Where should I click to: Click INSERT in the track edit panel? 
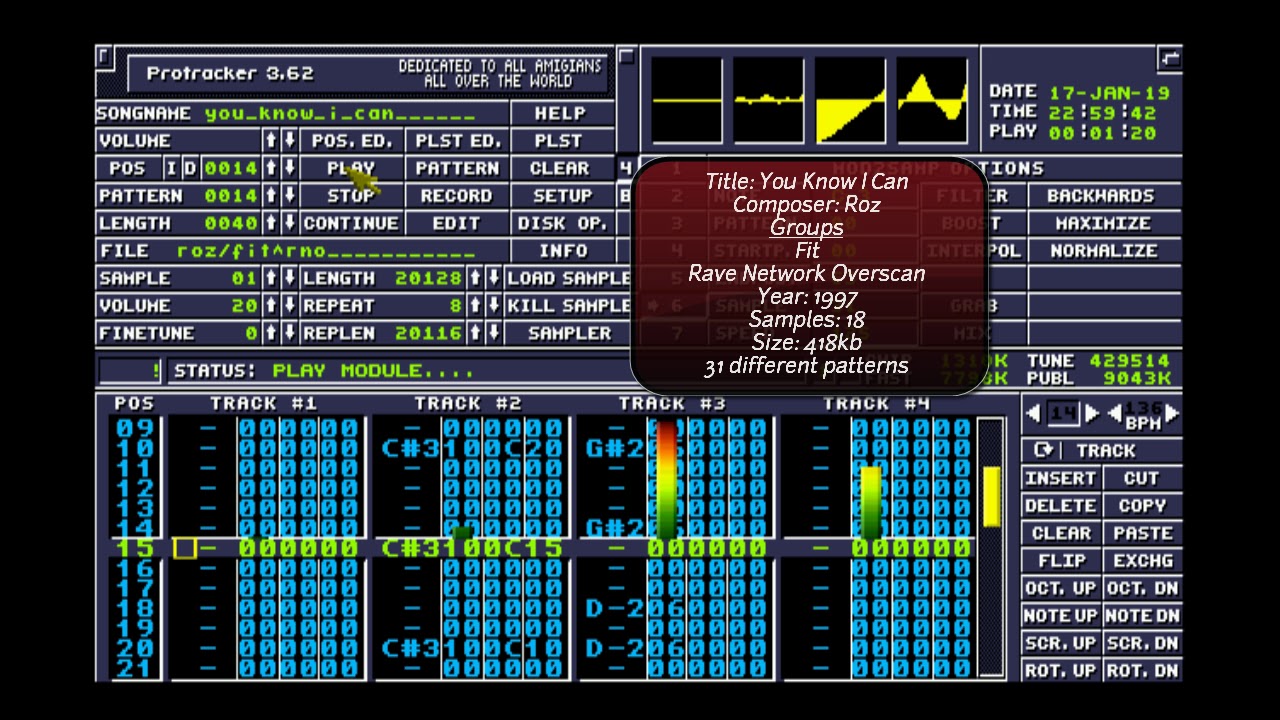(1061, 479)
